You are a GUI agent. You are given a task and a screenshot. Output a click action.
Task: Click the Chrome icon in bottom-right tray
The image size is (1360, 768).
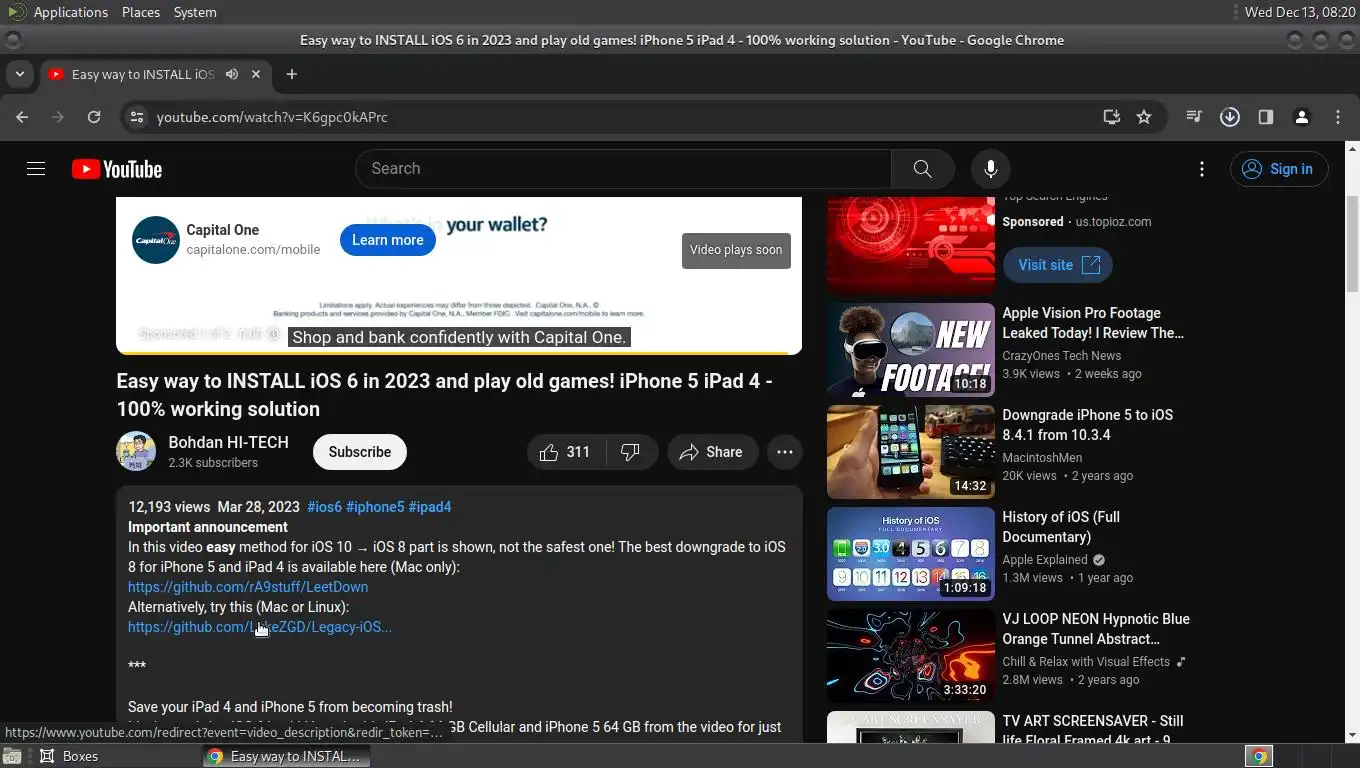point(1259,757)
